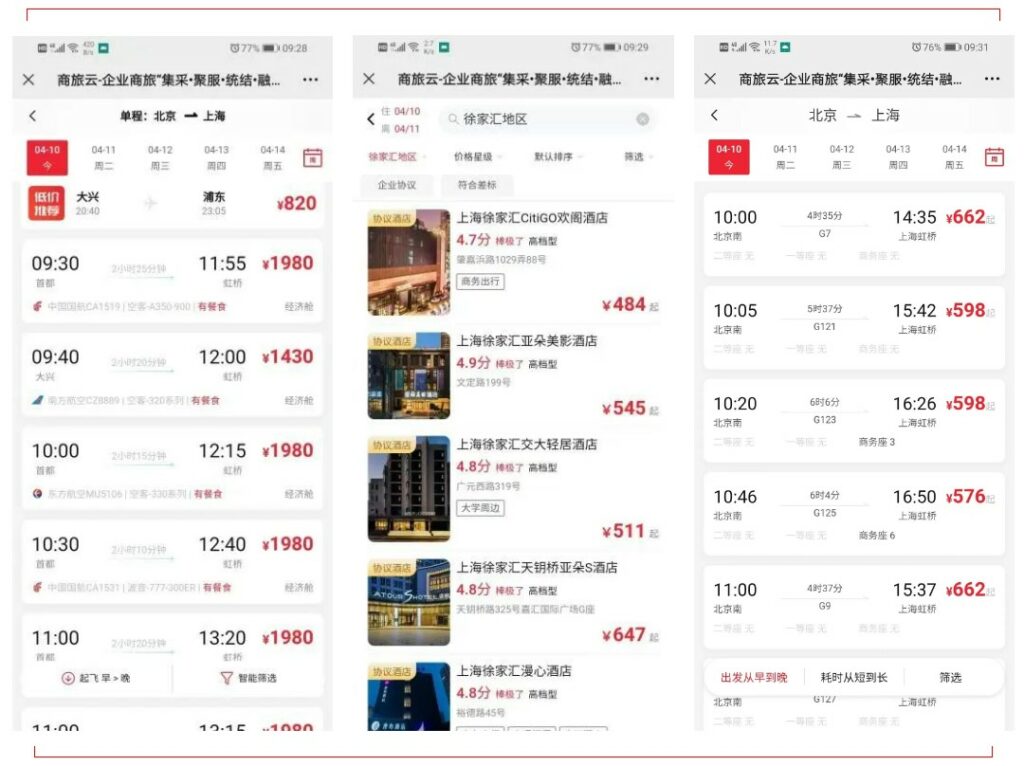The image size is (1024, 766).
Task: Select the 09:40 flight priced ¥1430
Action: pyautogui.click(x=172, y=375)
